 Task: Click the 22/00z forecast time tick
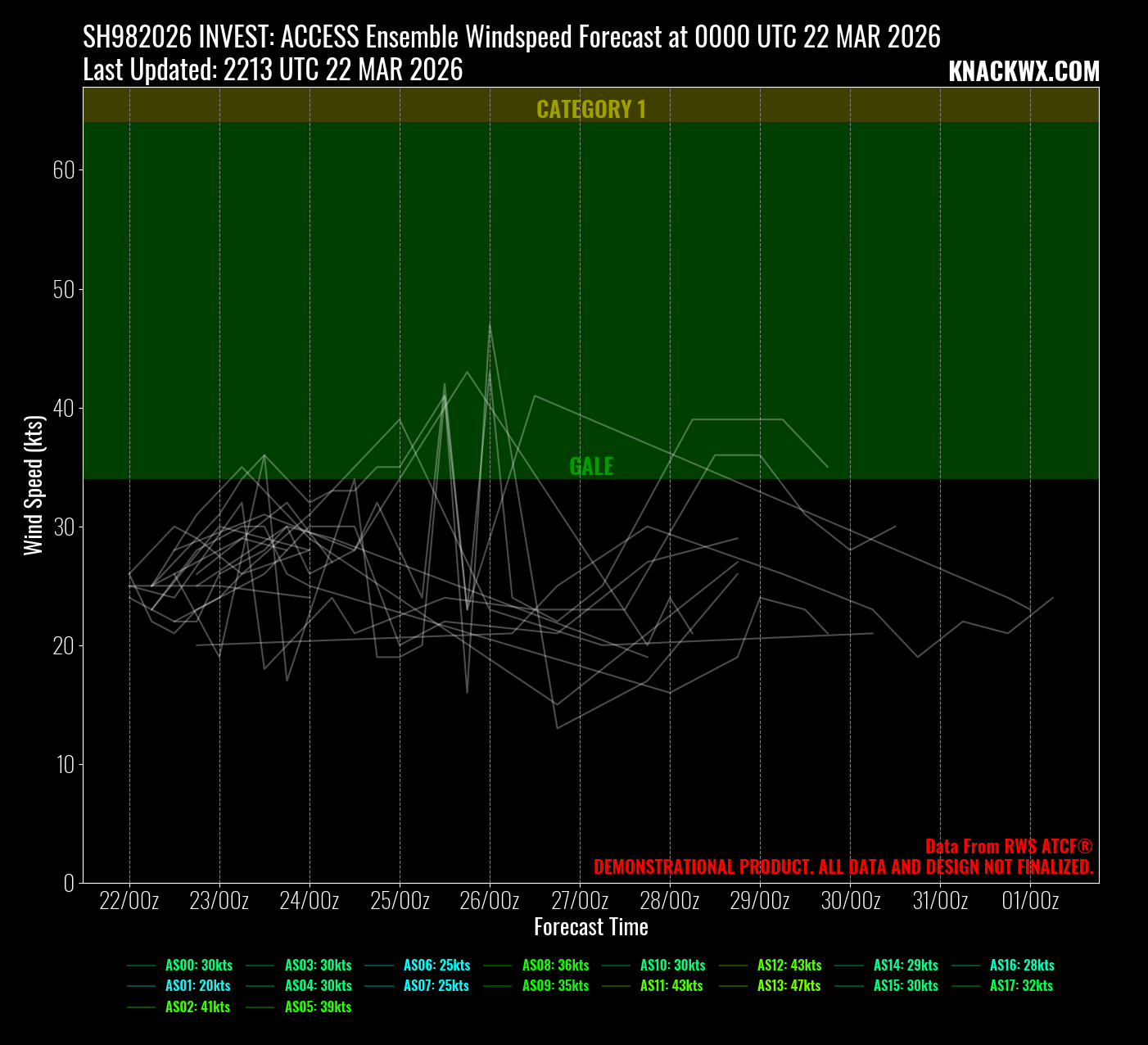tap(129, 902)
